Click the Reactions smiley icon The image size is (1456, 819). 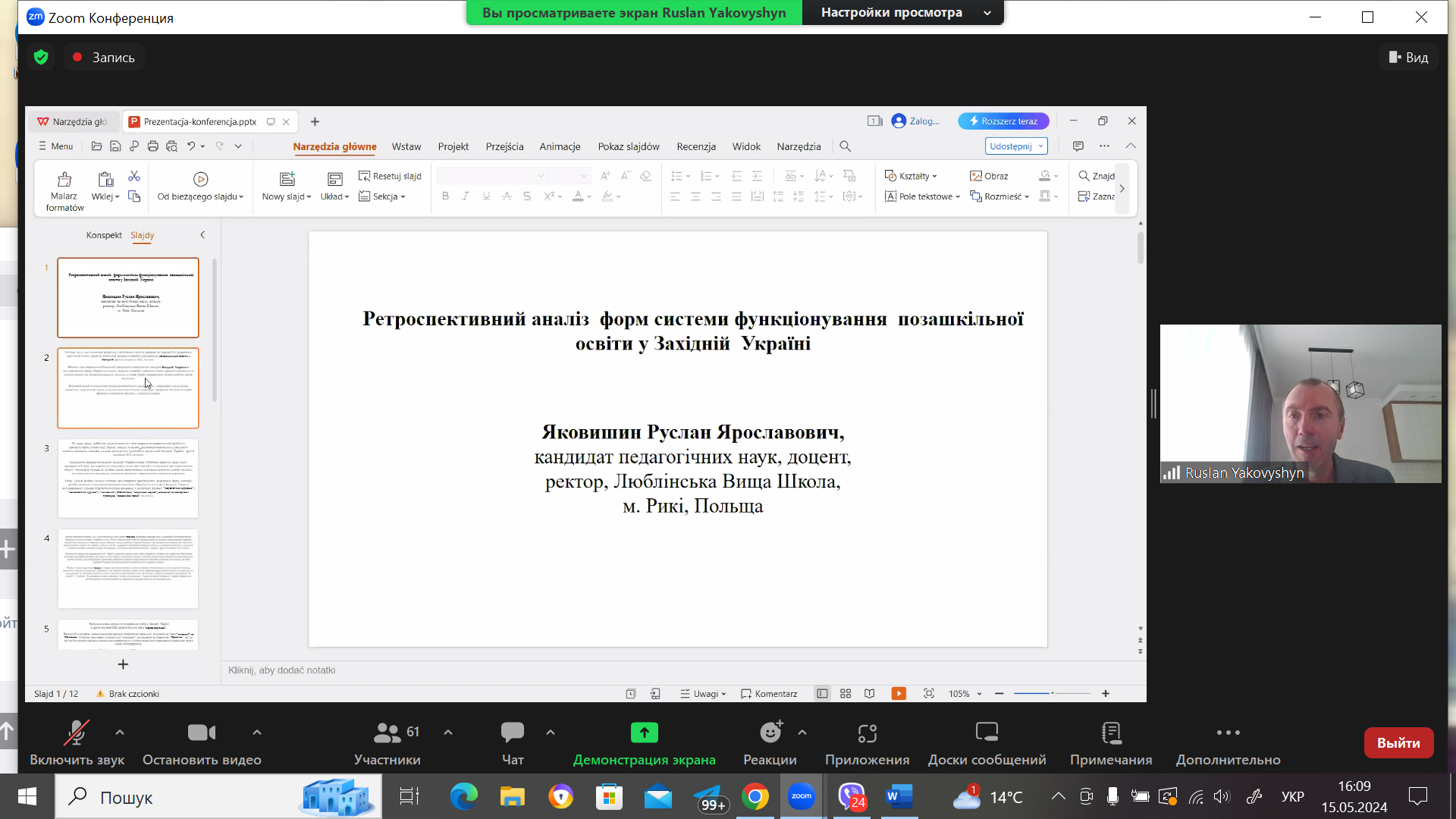pos(770,733)
